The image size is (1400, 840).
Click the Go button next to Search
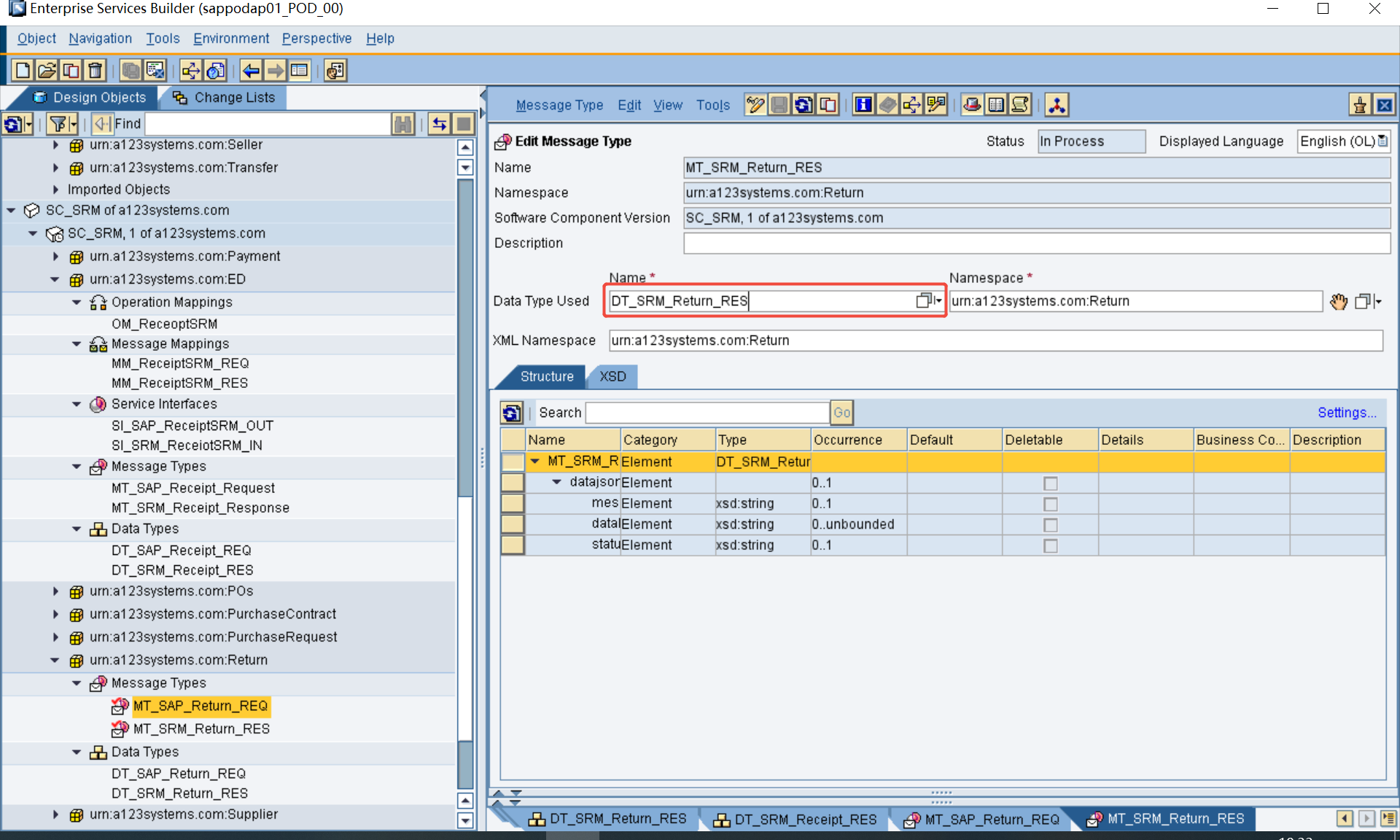(x=841, y=413)
